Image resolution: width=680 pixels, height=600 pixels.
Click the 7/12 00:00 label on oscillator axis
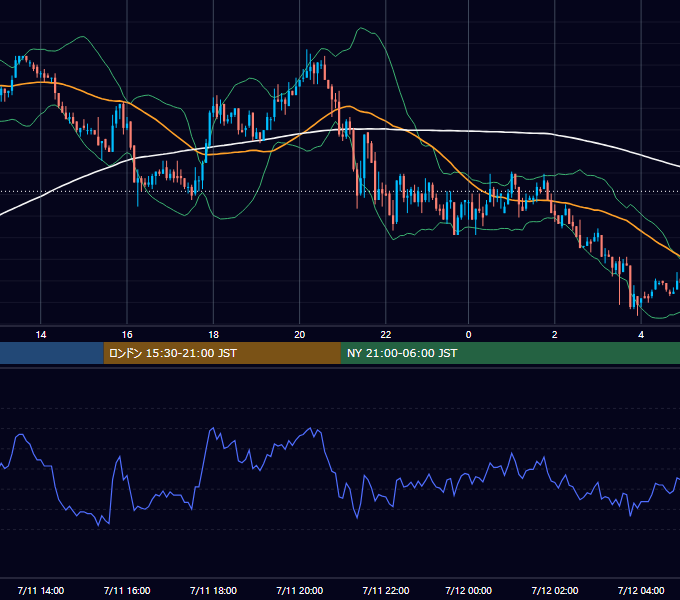[x=468, y=590]
